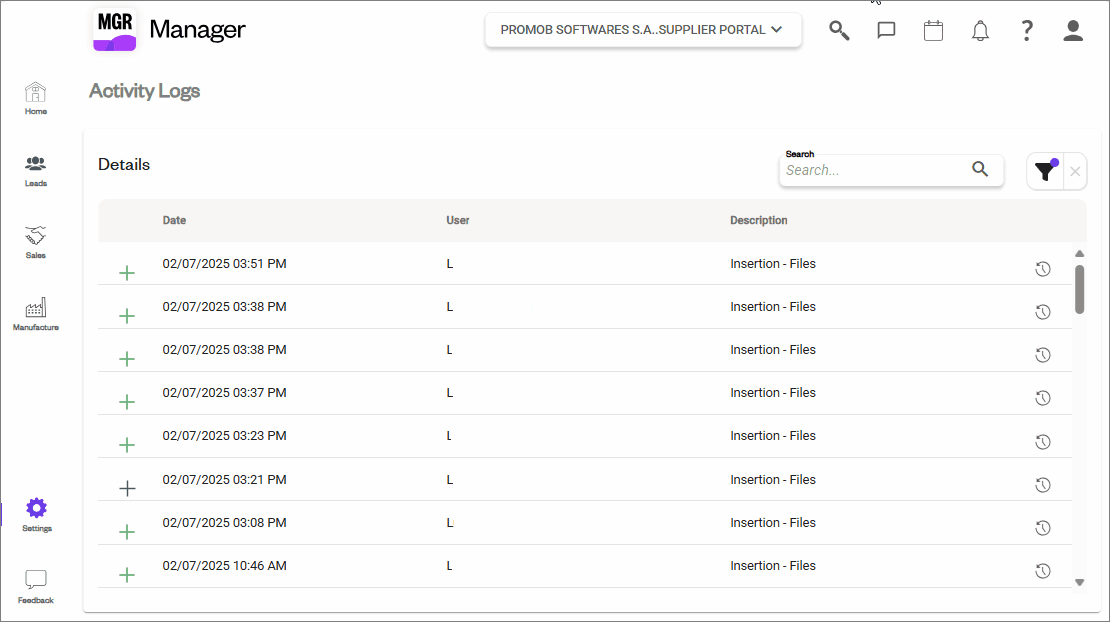Open the help question mark icon
Image resolution: width=1110 pixels, height=622 pixels.
click(x=1026, y=30)
